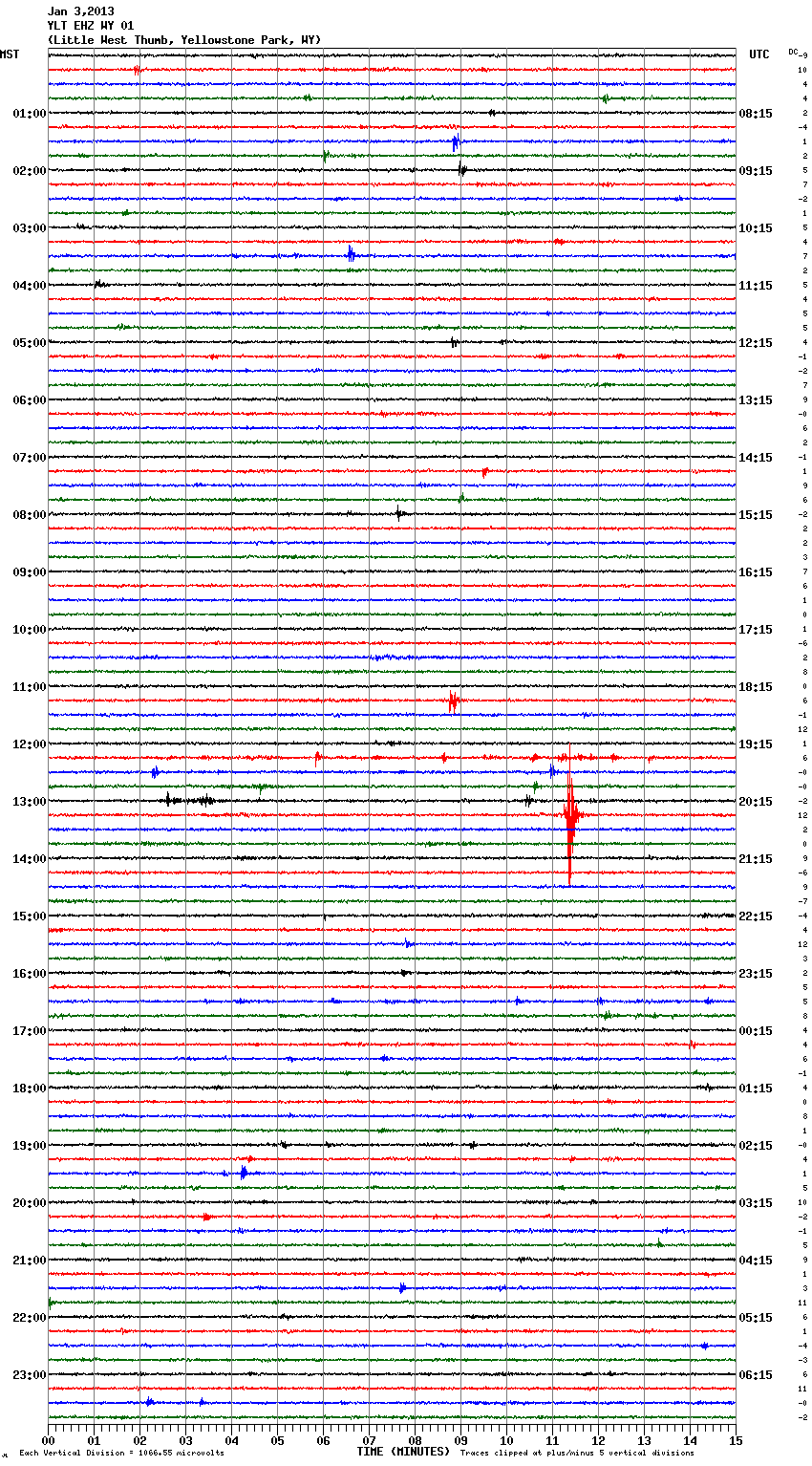Viewport: 812px width, 1466px height.
Task: Click the MST timezone header
Action: [10, 54]
